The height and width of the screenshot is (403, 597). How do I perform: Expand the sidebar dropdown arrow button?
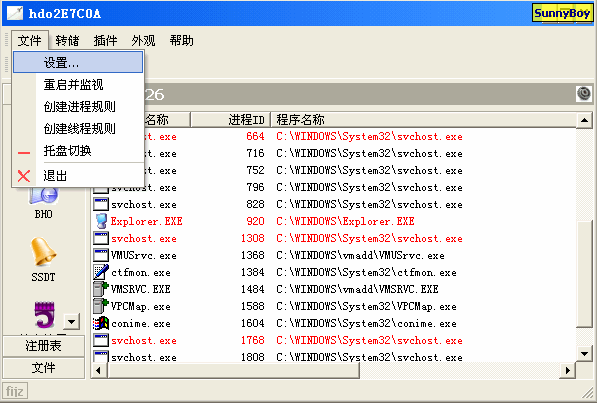pyautogui.click(x=71, y=321)
